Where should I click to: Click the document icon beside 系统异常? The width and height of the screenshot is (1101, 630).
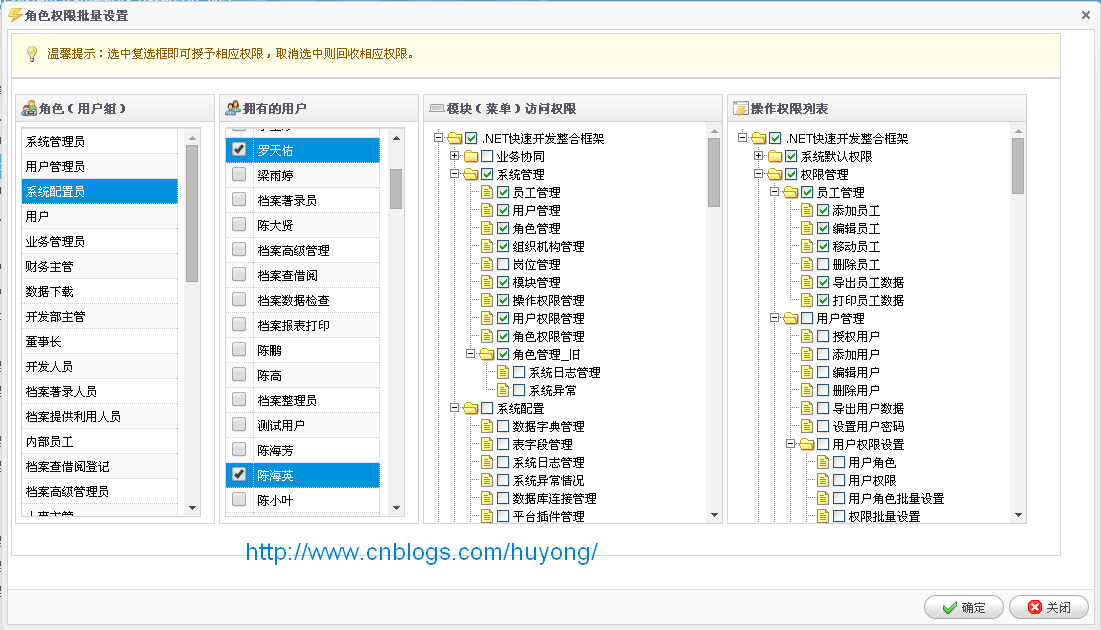pyautogui.click(x=503, y=390)
